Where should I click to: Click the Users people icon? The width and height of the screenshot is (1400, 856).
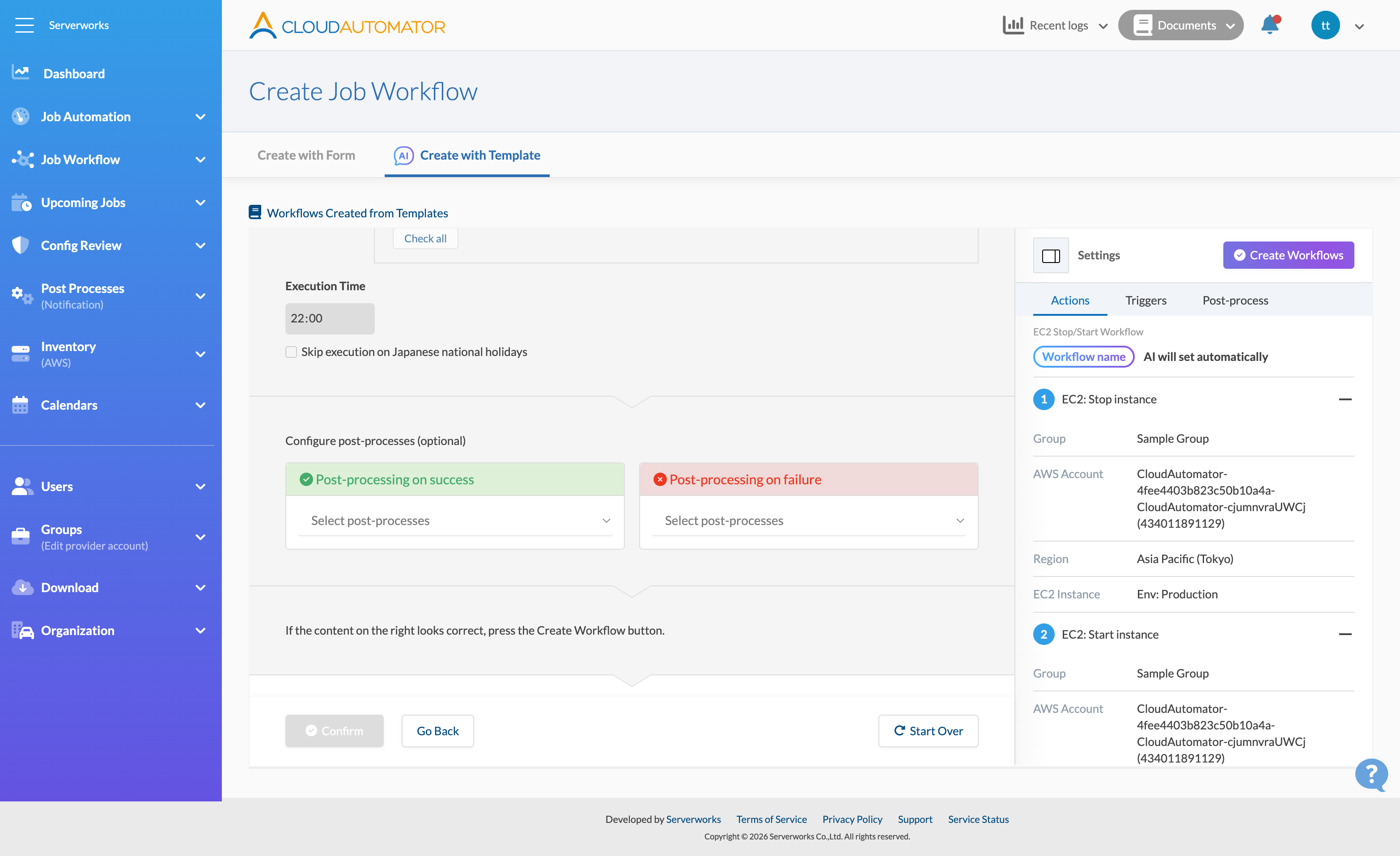point(23,486)
